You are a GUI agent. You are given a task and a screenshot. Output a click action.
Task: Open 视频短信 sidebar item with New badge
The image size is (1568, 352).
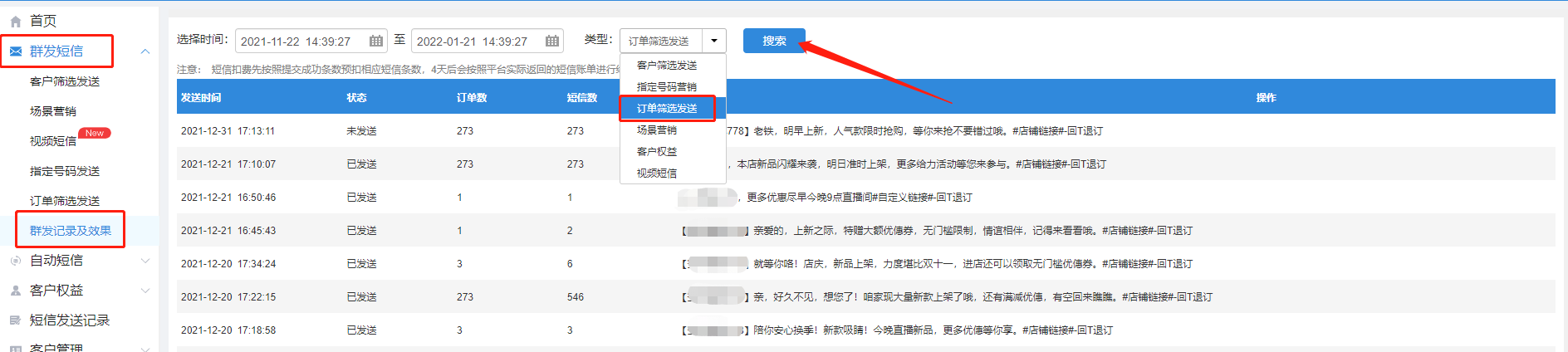53,141
